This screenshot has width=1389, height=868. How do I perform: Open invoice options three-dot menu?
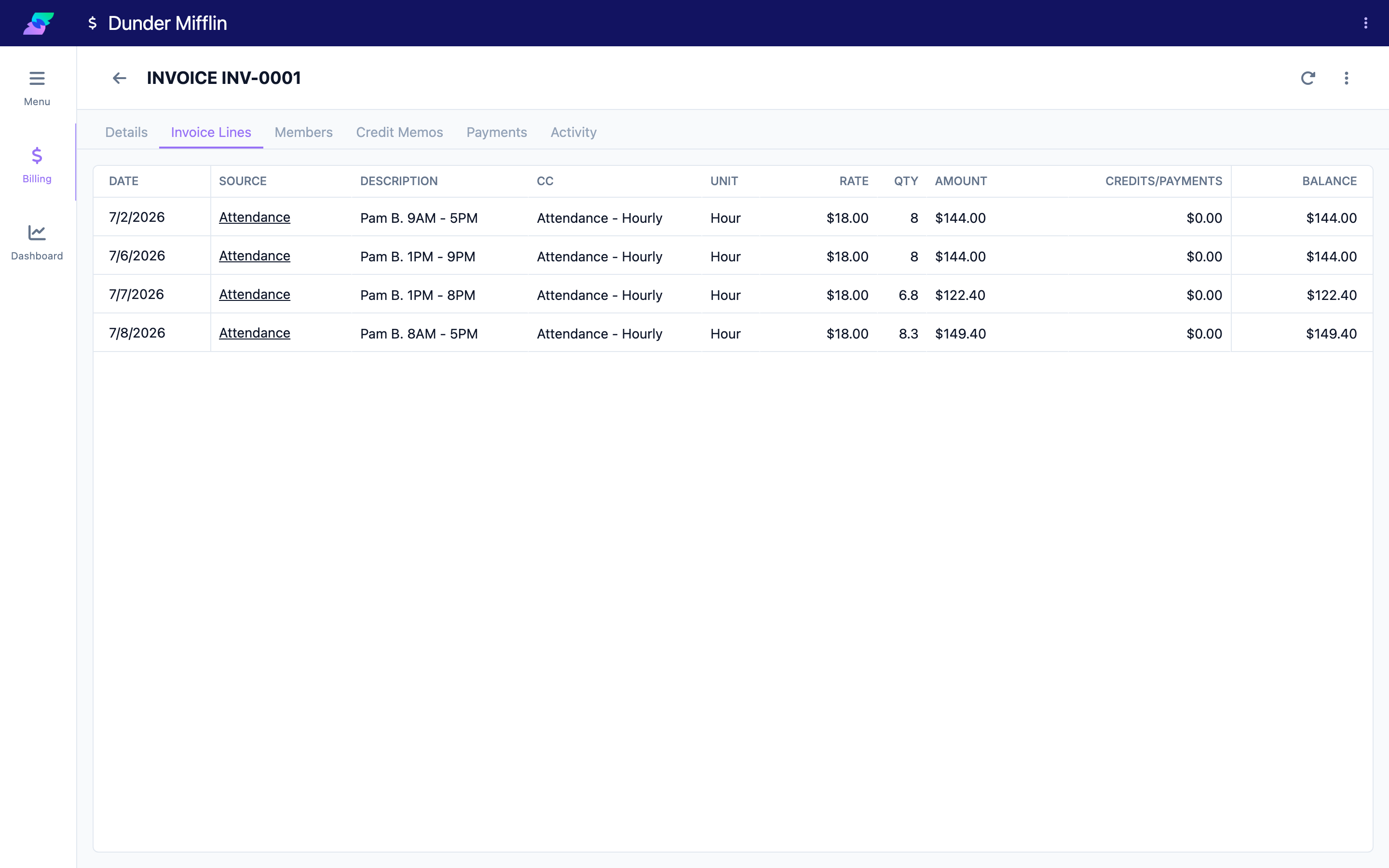tap(1347, 78)
